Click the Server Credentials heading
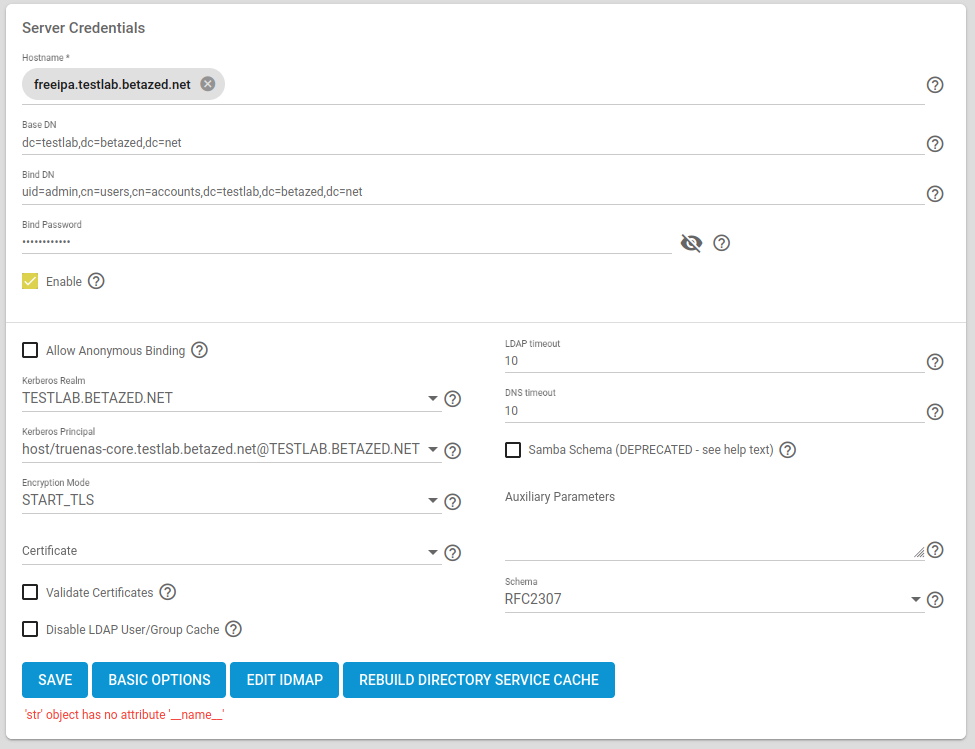This screenshot has height=749, width=975. pyautogui.click(x=83, y=28)
